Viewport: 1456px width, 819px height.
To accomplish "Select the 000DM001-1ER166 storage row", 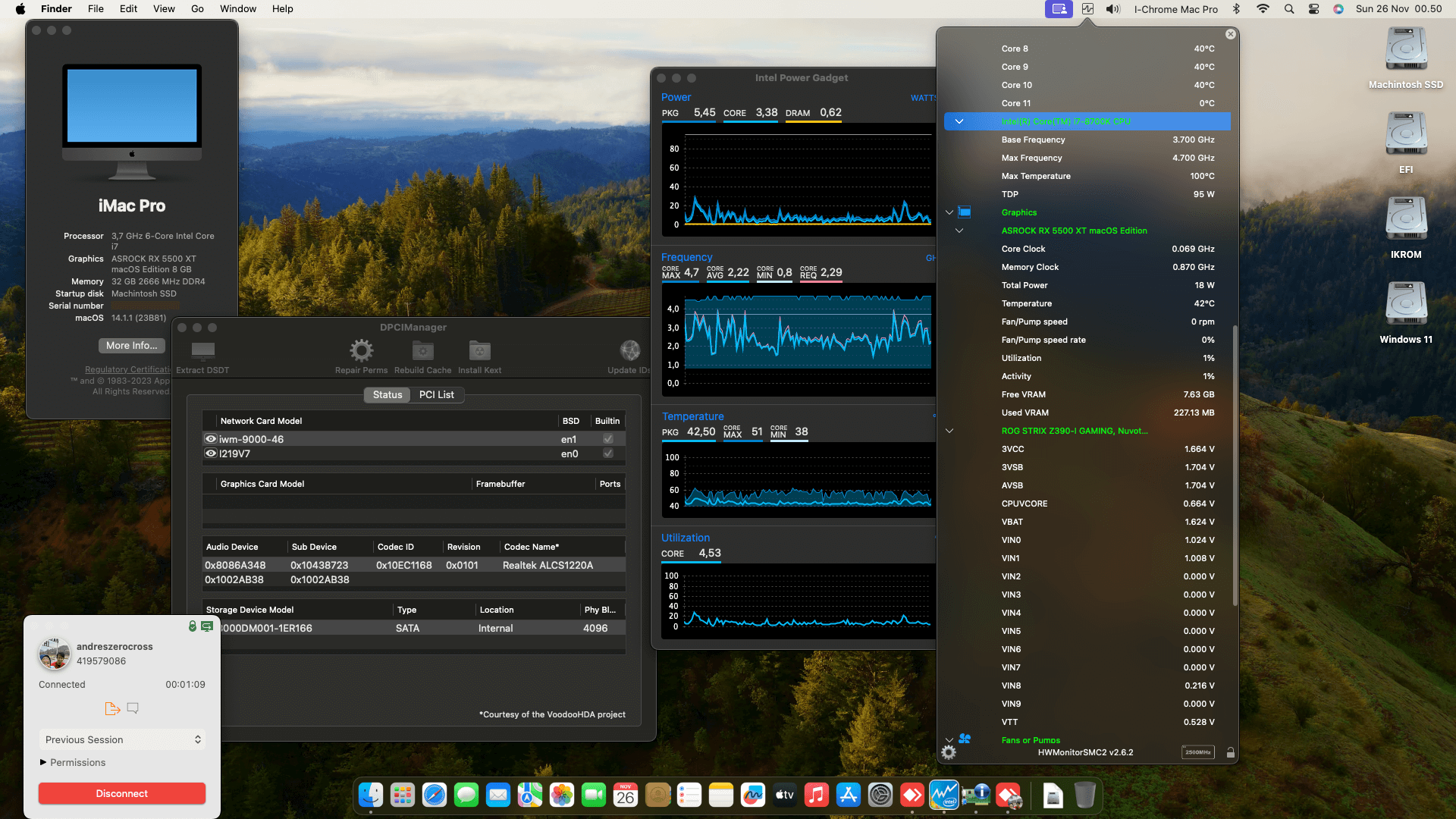I will click(414, 628).
